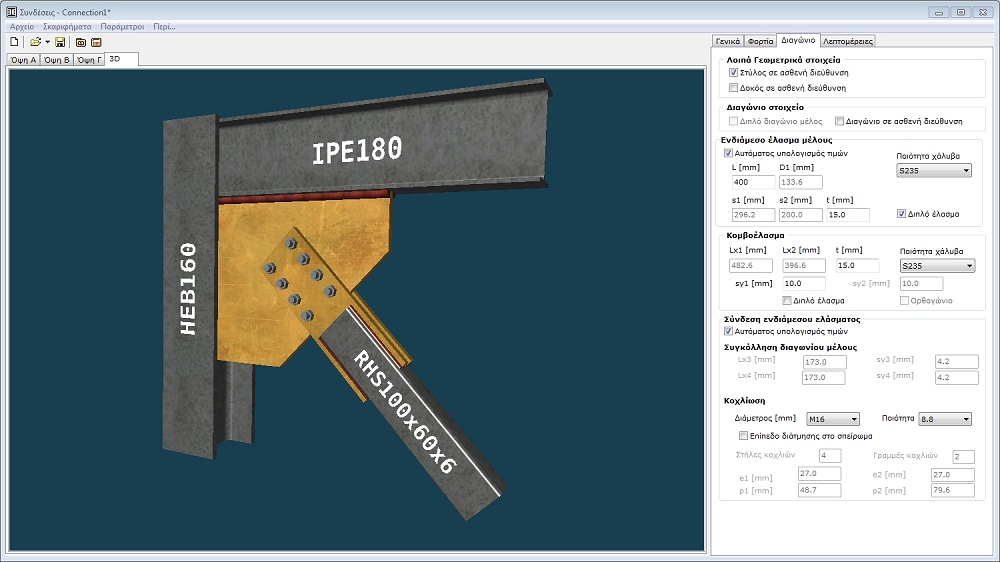The width and height of the screenshot is (1000, 562).
Task: Switch to the Φορτία tab
Action: (x=760, y=42)
